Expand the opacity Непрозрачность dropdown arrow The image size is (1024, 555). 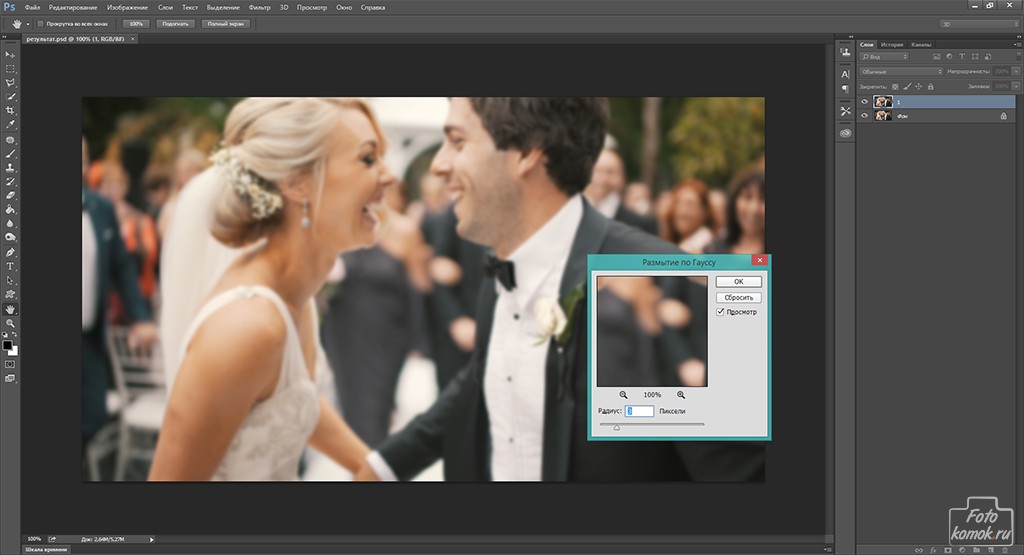pyautogui.click(x=1015, y=72)
